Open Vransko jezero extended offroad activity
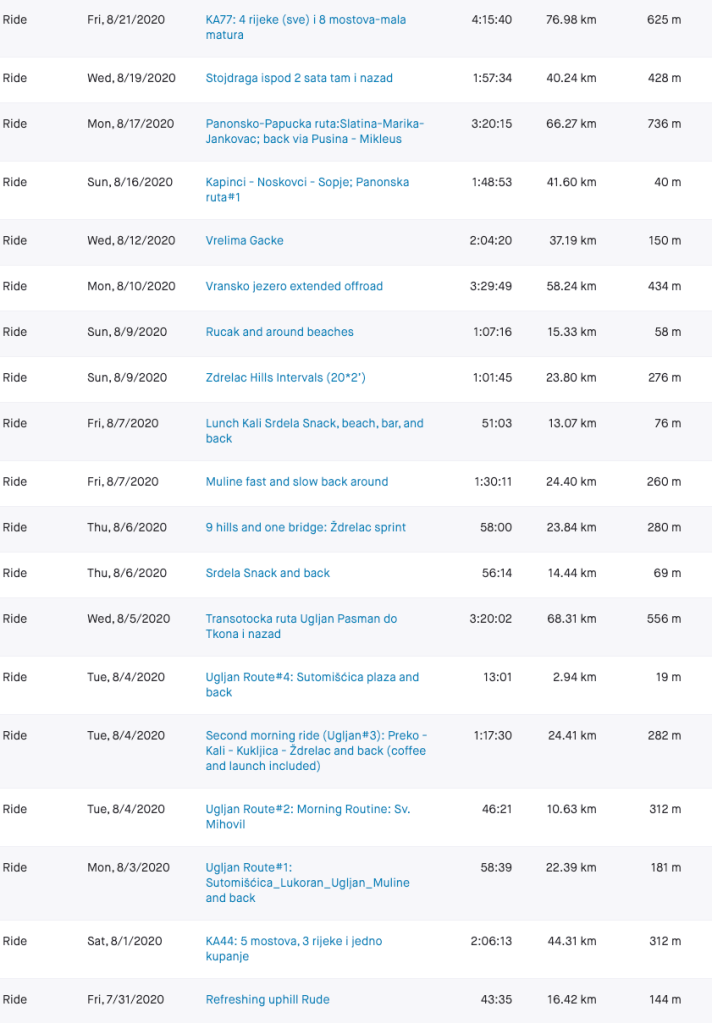This screenshot has height=1023, width=712. (294, 286)
